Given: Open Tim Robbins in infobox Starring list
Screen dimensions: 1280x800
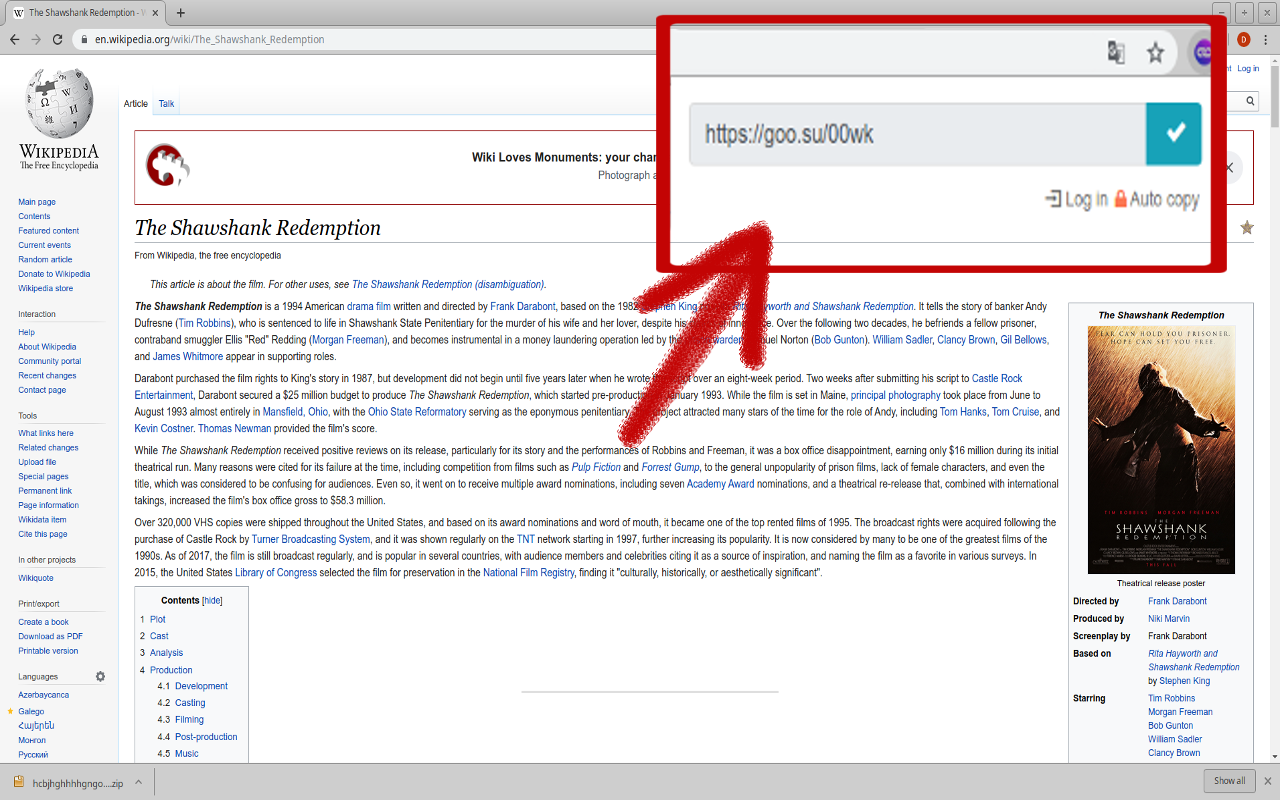Looking at the screenshot, I should (1171, 699).
